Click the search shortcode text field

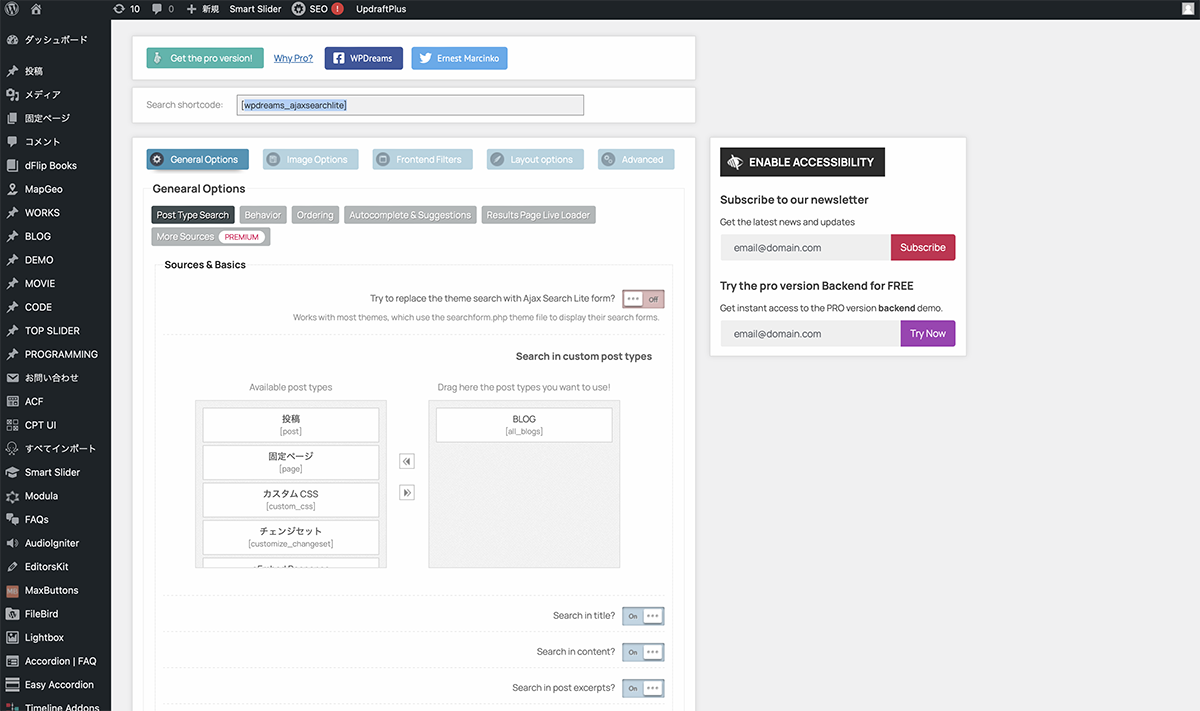(410, 105)
